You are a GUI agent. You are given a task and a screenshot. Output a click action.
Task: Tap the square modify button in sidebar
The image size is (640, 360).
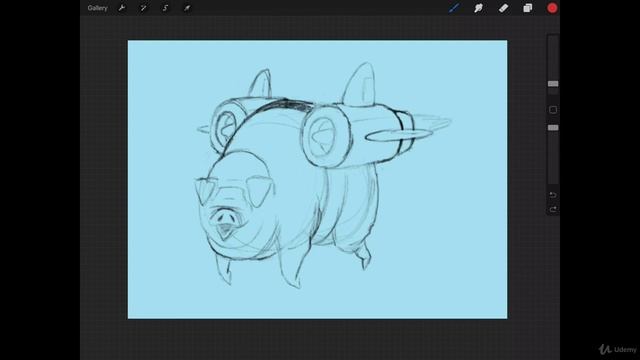point(553,110)
